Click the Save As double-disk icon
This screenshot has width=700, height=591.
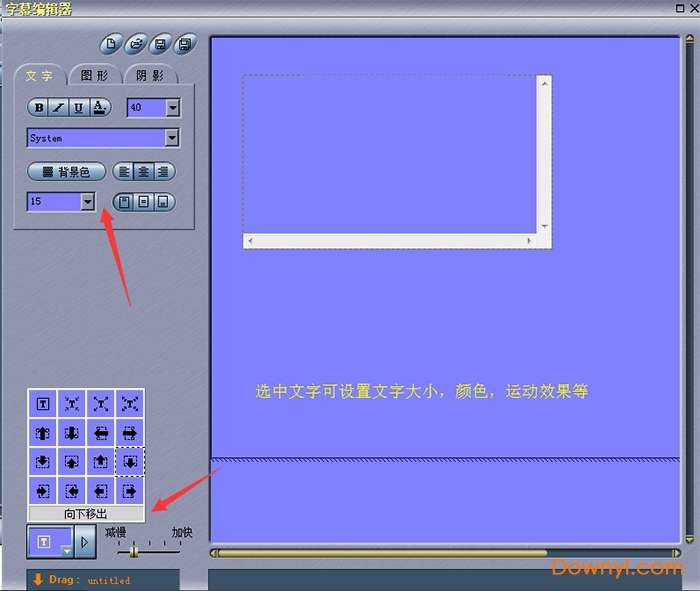click(x=185, y=44)
